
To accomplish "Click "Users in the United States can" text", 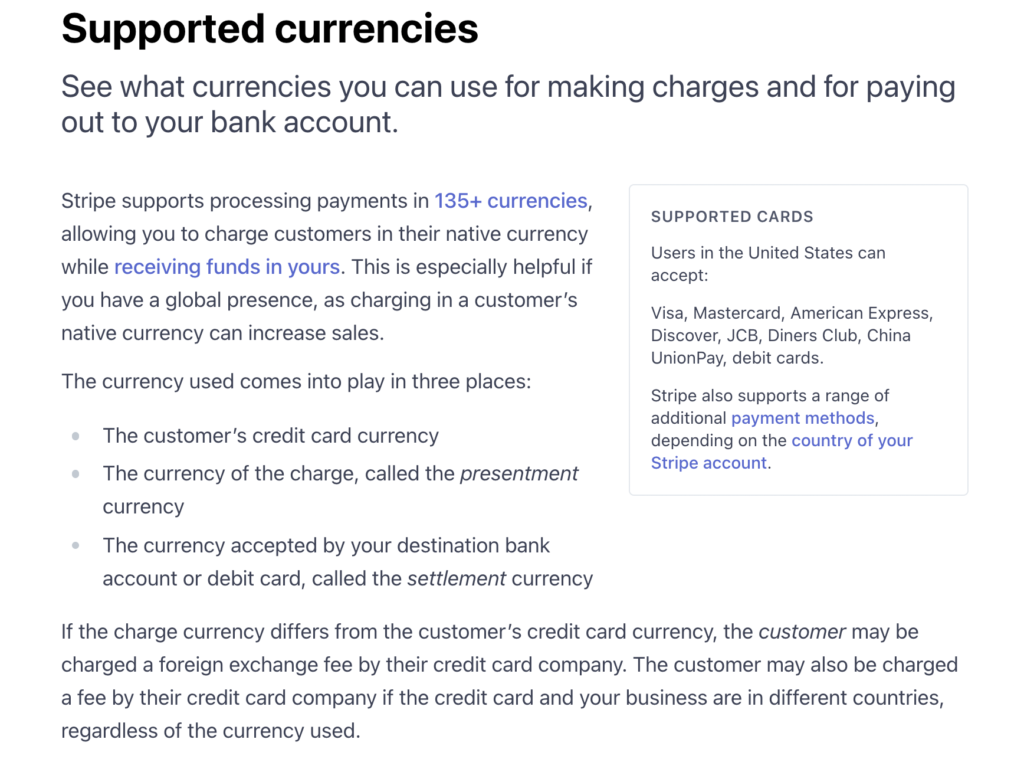I will 768,253.
